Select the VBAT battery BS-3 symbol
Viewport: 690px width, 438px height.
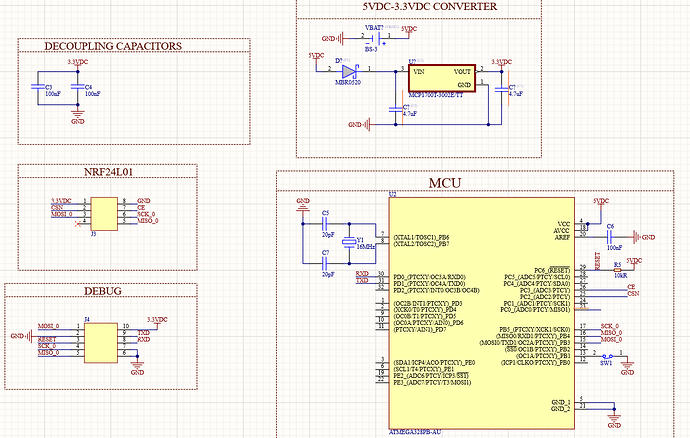[375, 39]
